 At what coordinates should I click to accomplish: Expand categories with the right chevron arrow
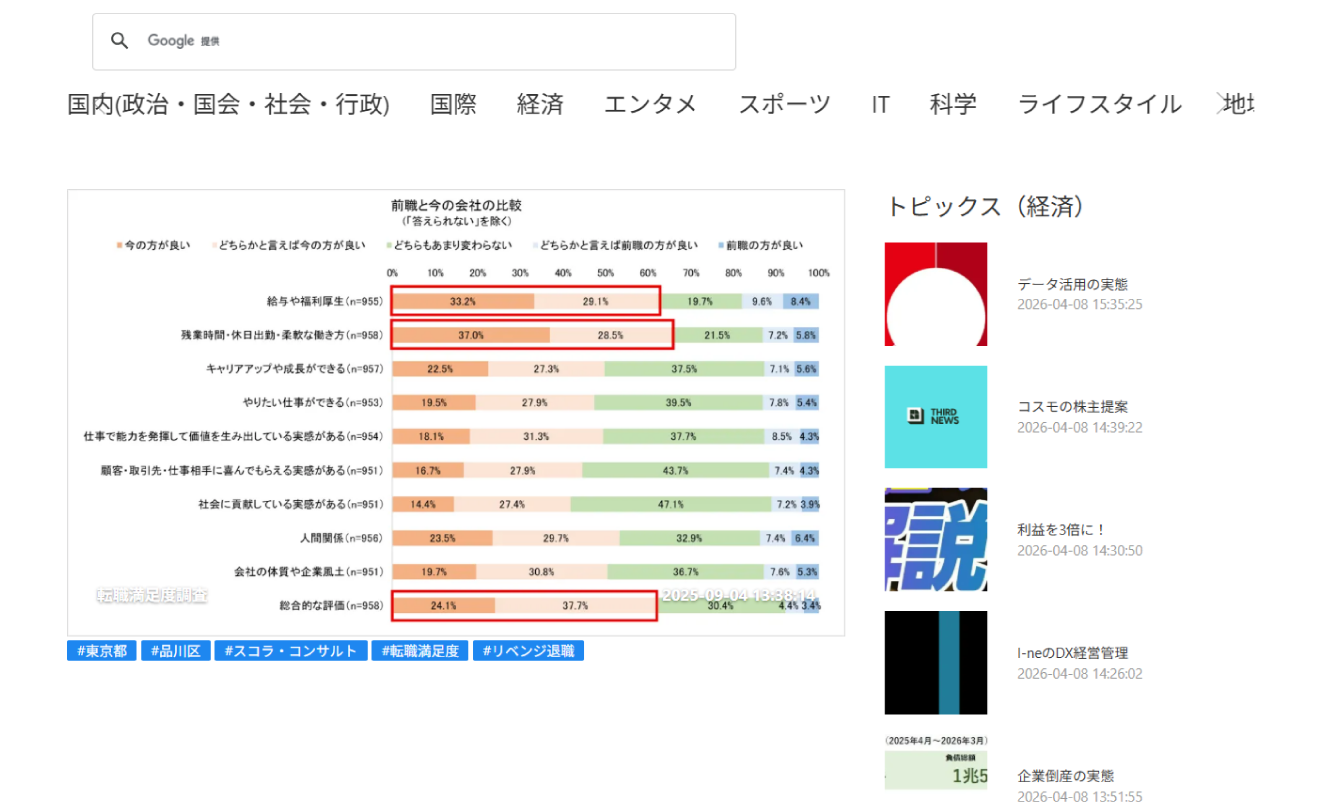point(1219,103)
